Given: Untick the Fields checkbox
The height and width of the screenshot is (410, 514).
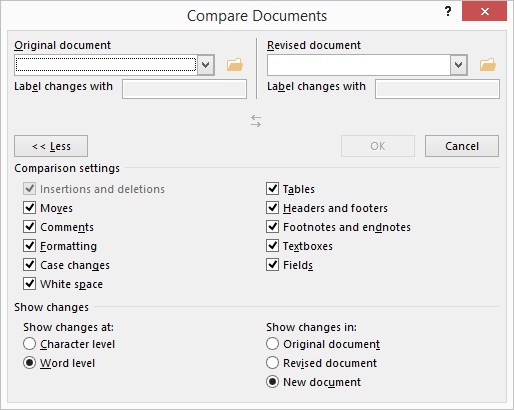Looking at the screenshot, I should [273, 265].
